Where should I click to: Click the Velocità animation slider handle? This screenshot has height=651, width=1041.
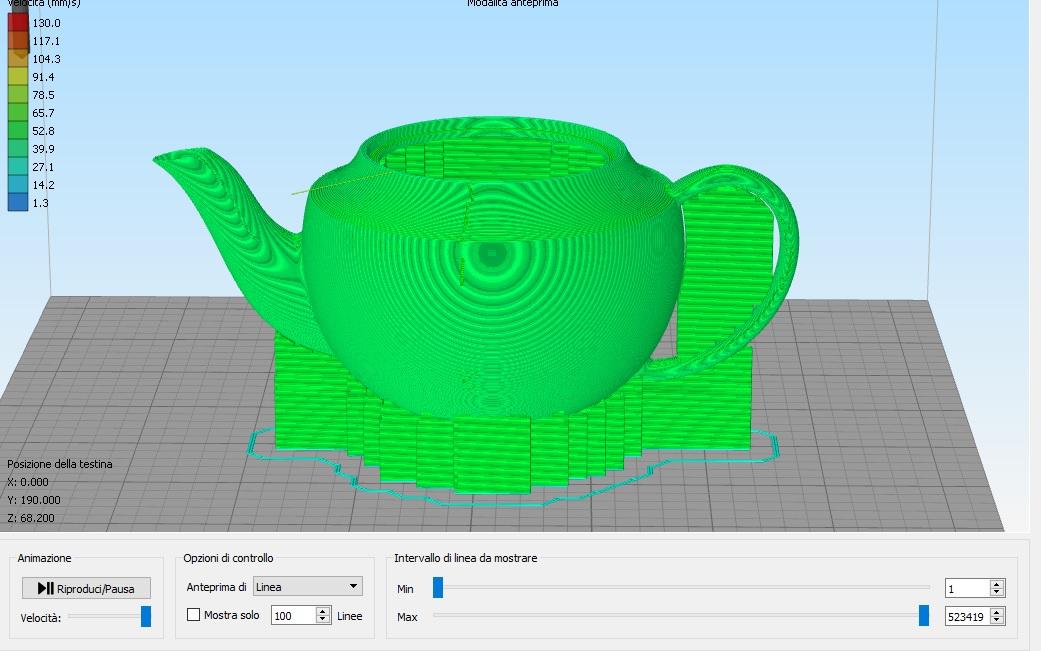pyautogui.click(x=146, y=616)
